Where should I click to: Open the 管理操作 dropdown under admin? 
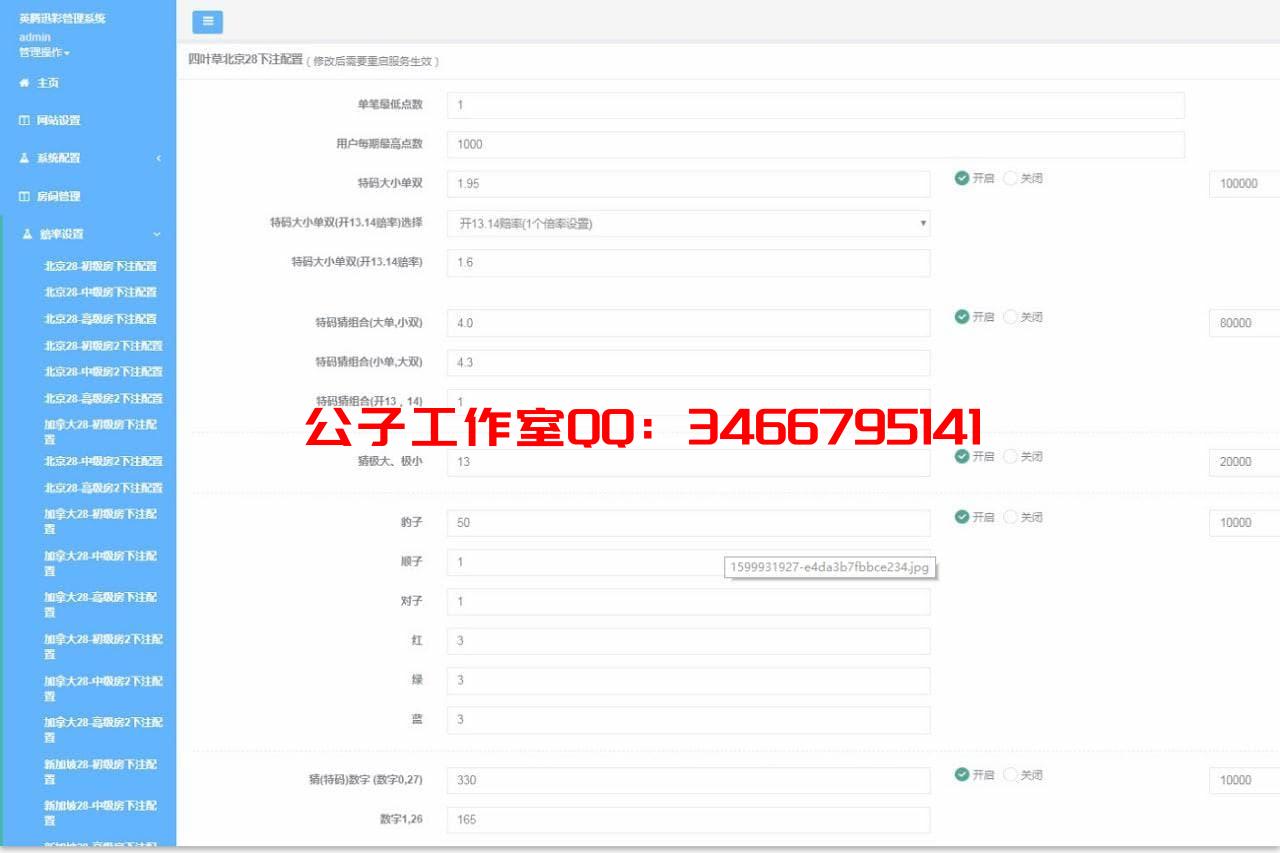pos(44,52)
